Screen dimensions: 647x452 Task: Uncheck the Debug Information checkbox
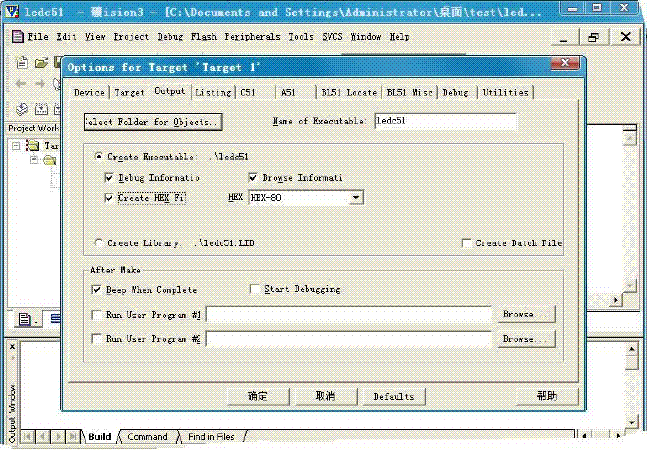[x=109, y=178]
